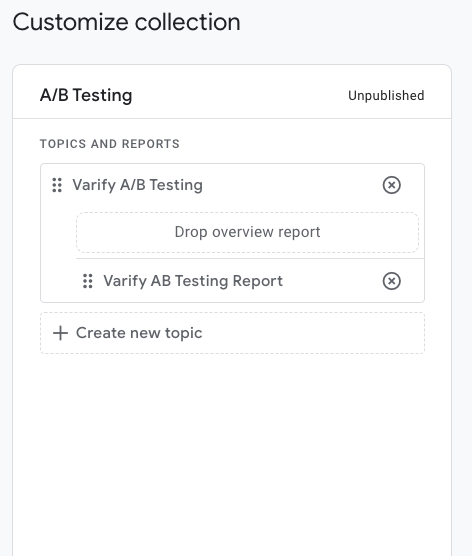472x556 pixels.
Task: Click empty space right of Varify A/B Testing name
Action: coord(293,185)
